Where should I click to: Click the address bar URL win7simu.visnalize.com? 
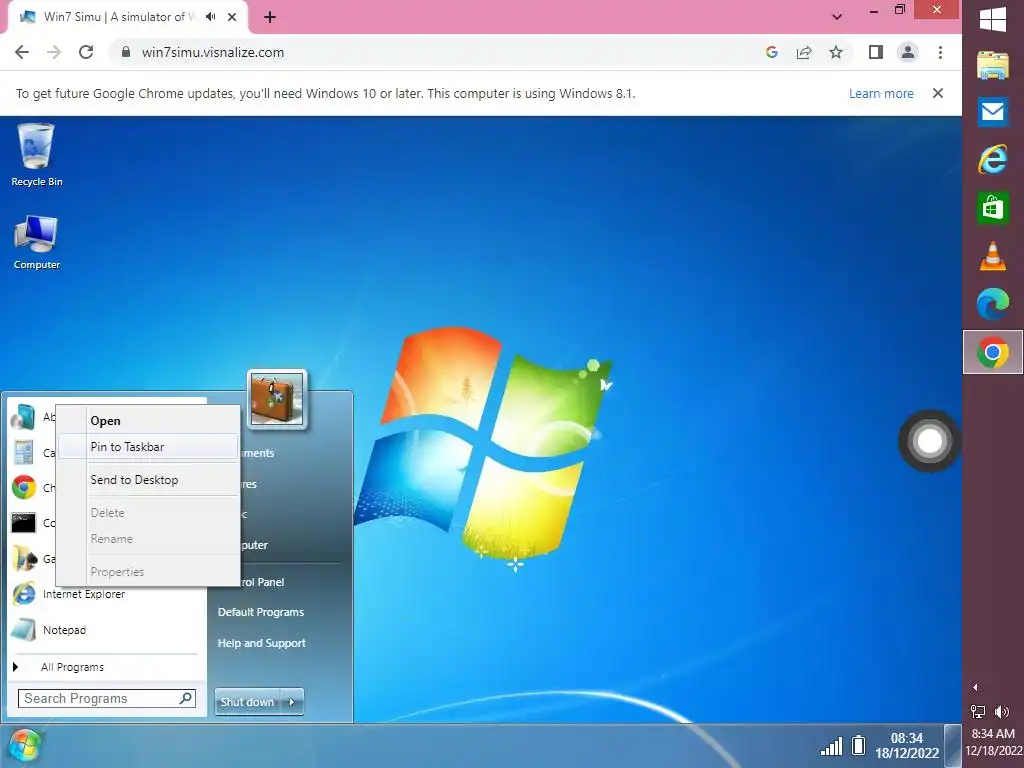(x=213, y=52)
